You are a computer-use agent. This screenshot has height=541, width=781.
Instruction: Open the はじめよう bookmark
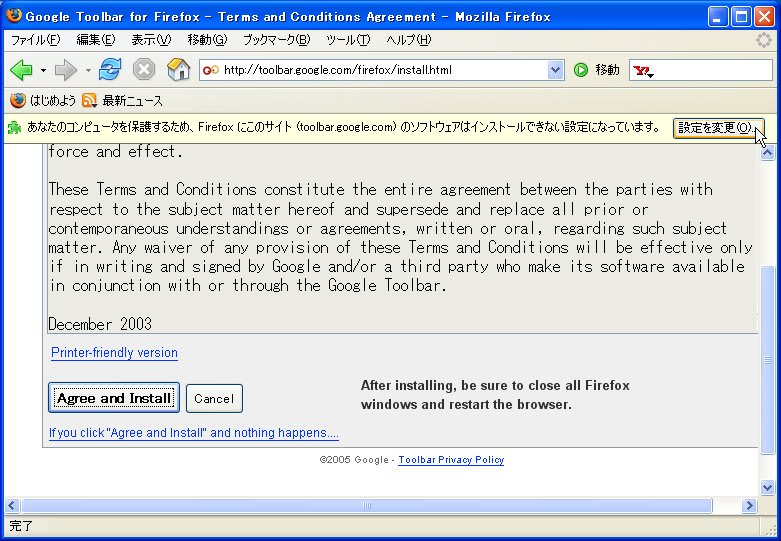click(43, 101)
